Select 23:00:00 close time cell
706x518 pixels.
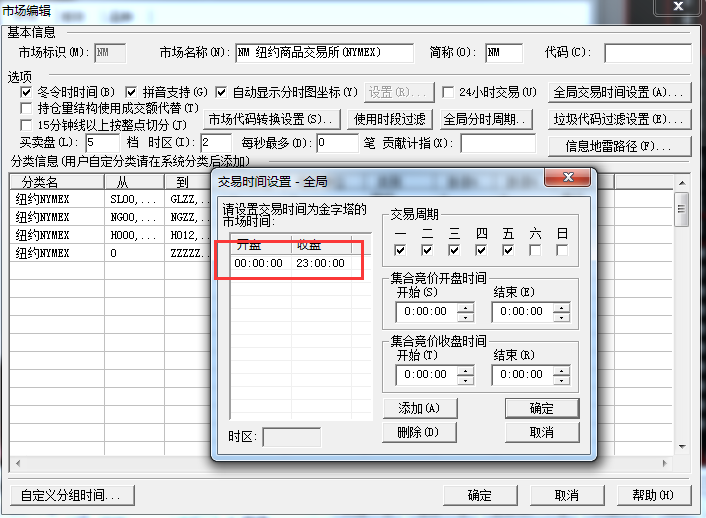pos(320,263)
